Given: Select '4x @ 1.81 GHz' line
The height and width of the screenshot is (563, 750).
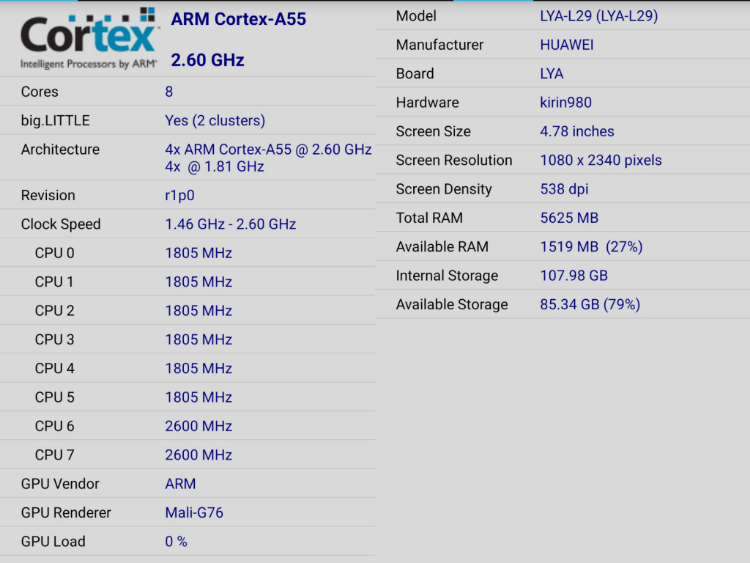Looking at the screenshot, I should [x=214, y=166].
